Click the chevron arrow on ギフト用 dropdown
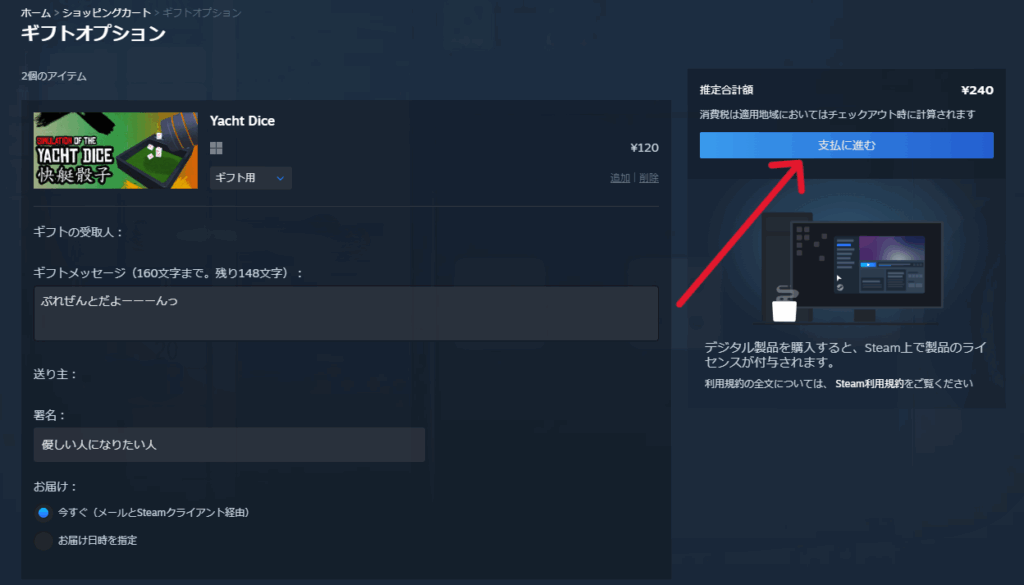 pos(280,178)
